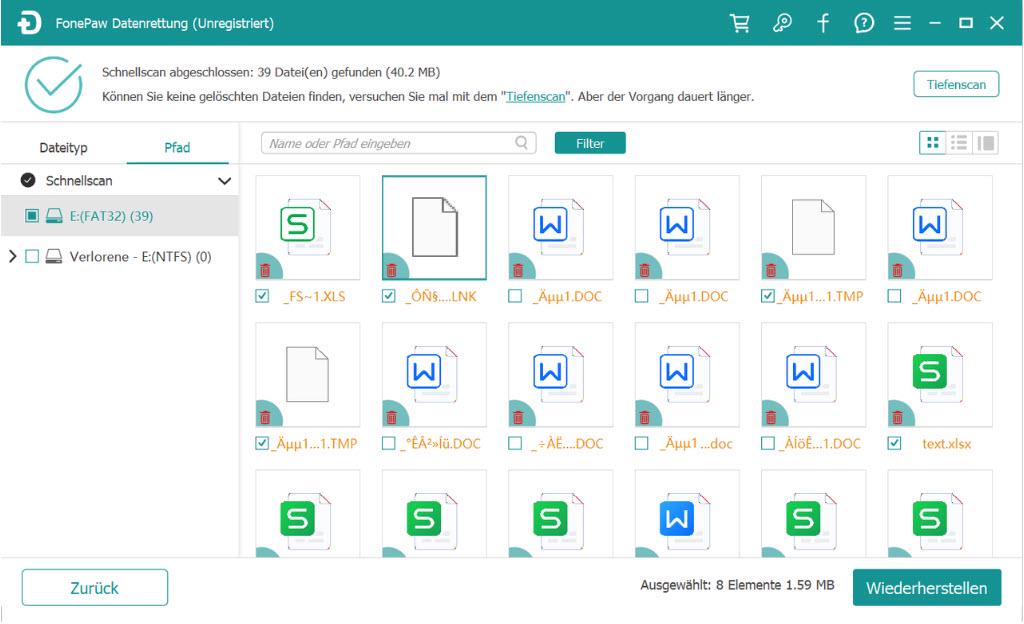Select the _°ÊÂ²»Íü.DOC file thumbnail
Screen dimensions: 1024x624
pyautogui.click(x=434, y=375)
